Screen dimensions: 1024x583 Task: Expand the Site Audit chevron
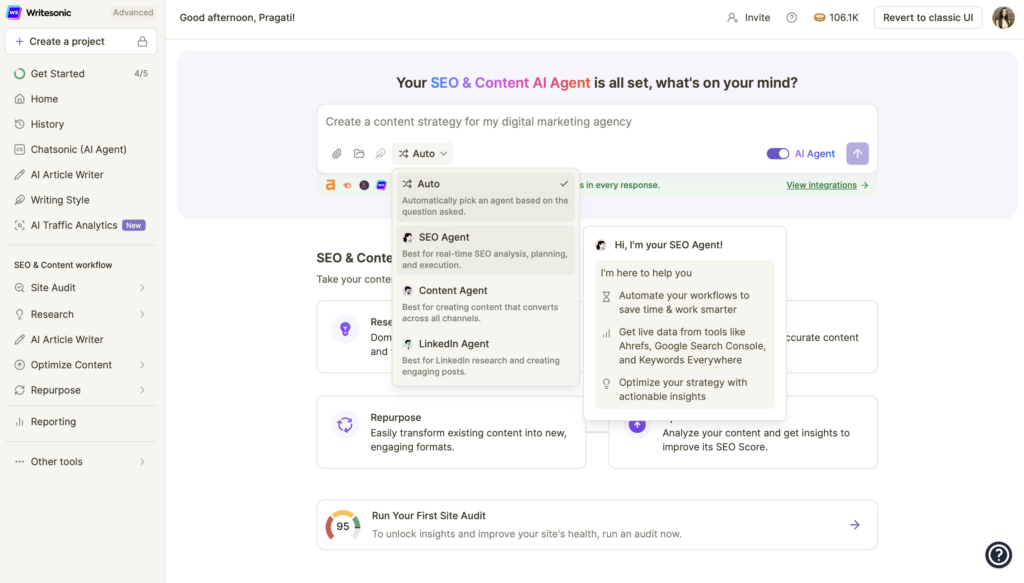coord(142,288)
